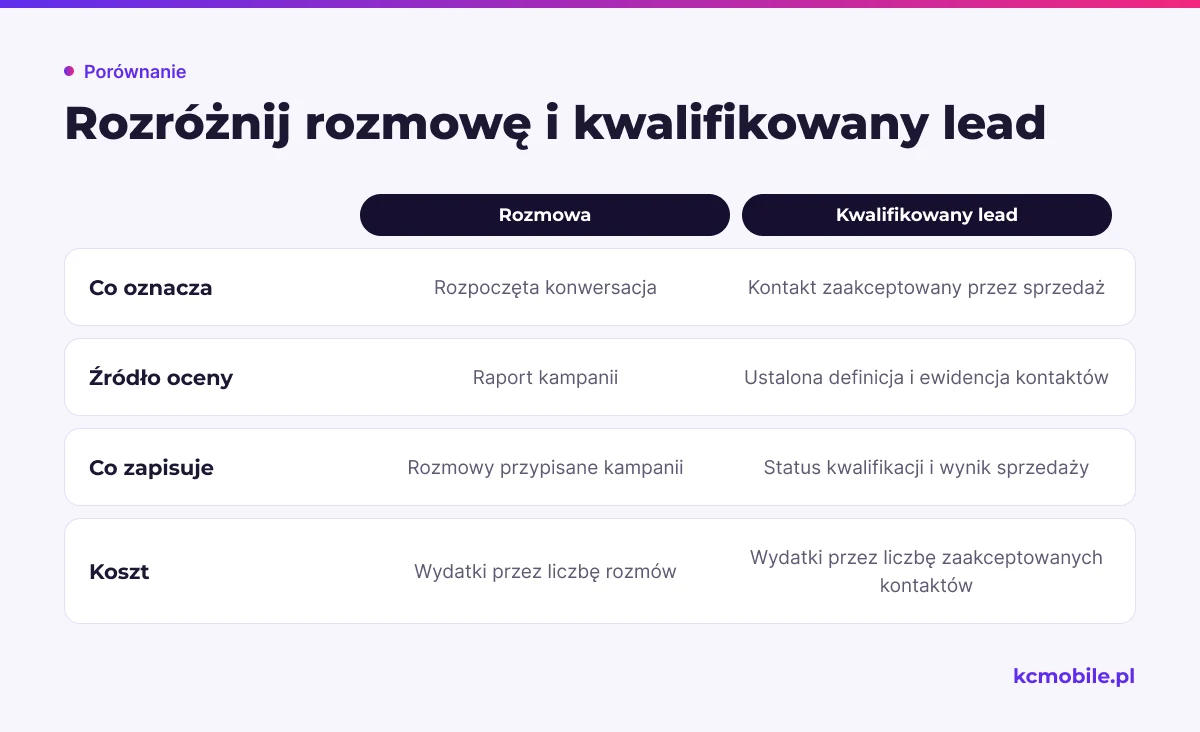Click the 'Porównanie' label
The image size is (1200, 732).
pyautogui.click(x=135, y=72)
